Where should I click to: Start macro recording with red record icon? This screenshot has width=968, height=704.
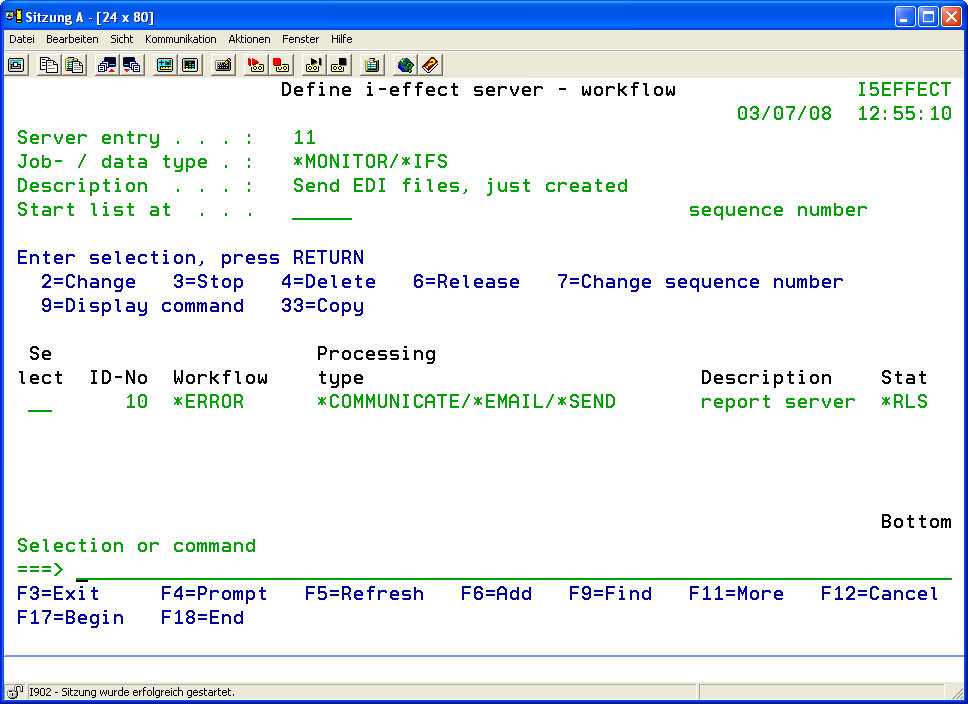coord(256,65)
